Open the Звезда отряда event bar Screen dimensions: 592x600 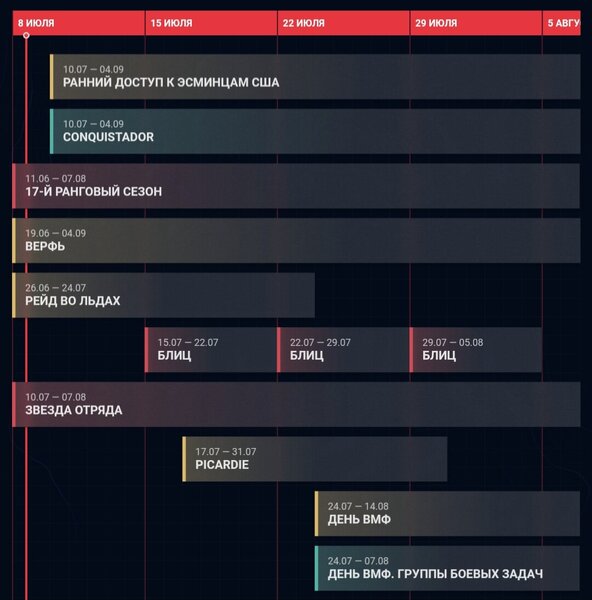(296, 404)
